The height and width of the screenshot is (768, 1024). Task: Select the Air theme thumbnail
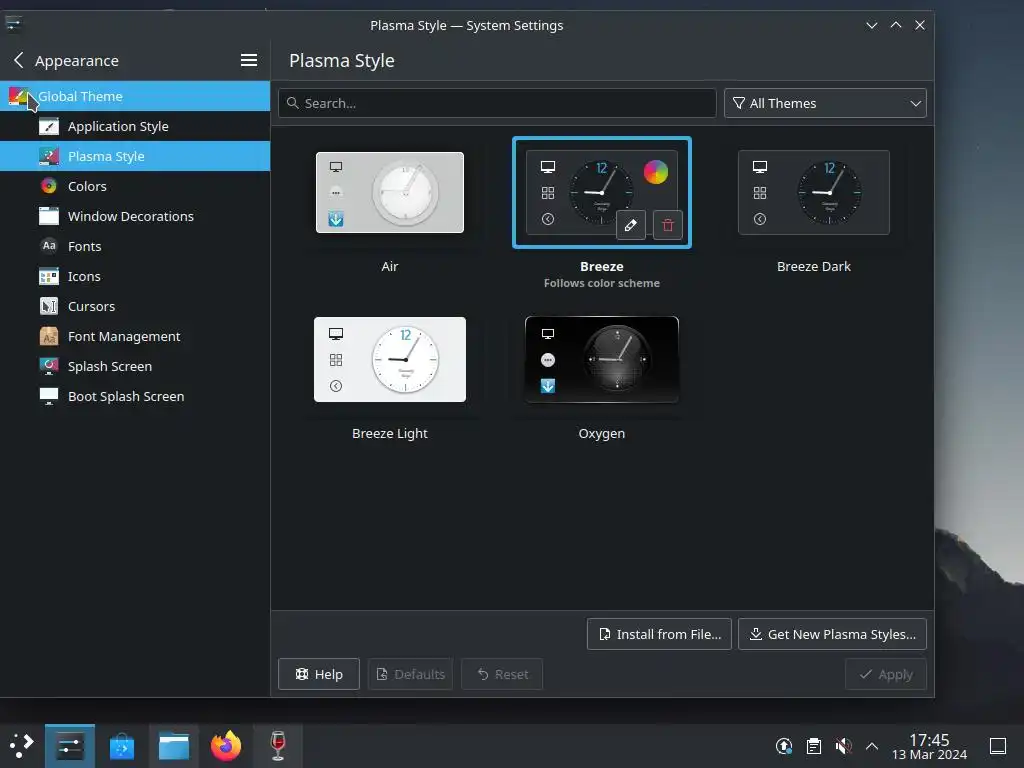click(390, 193)
